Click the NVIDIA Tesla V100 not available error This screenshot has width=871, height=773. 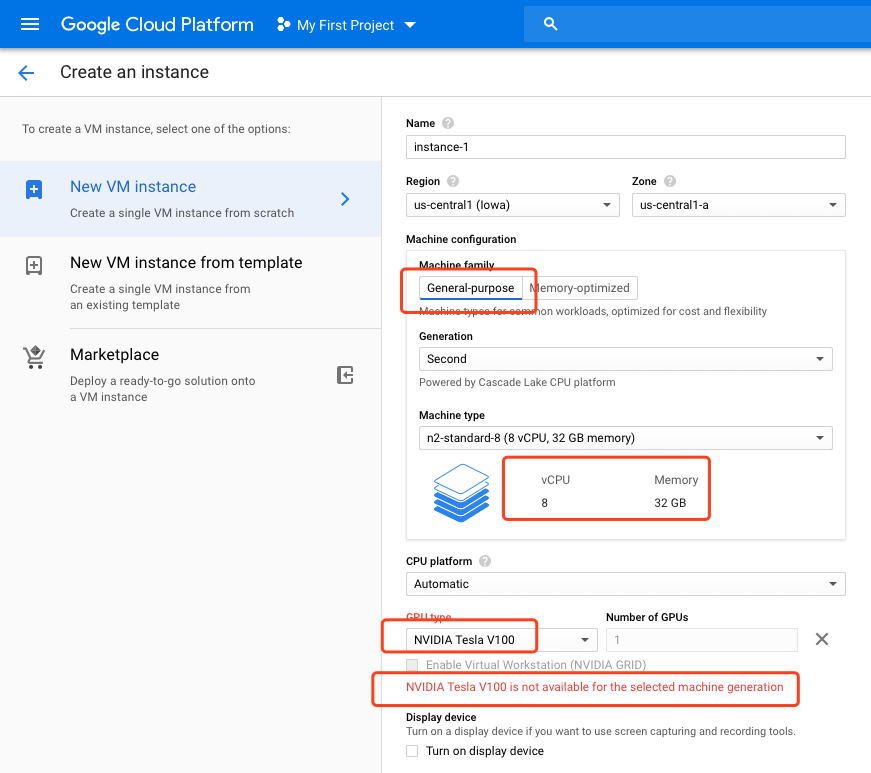(594, 687)
